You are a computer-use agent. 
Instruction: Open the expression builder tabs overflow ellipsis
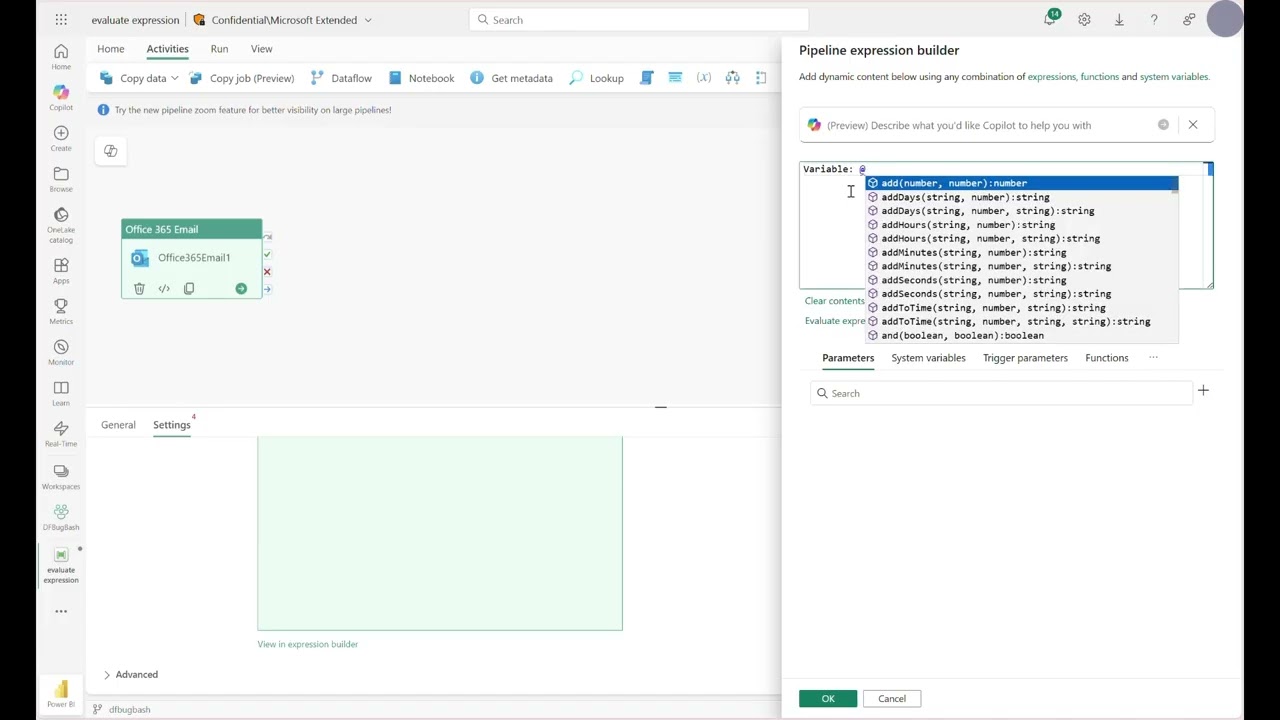pyautogui.click(x=1153, y=357)
